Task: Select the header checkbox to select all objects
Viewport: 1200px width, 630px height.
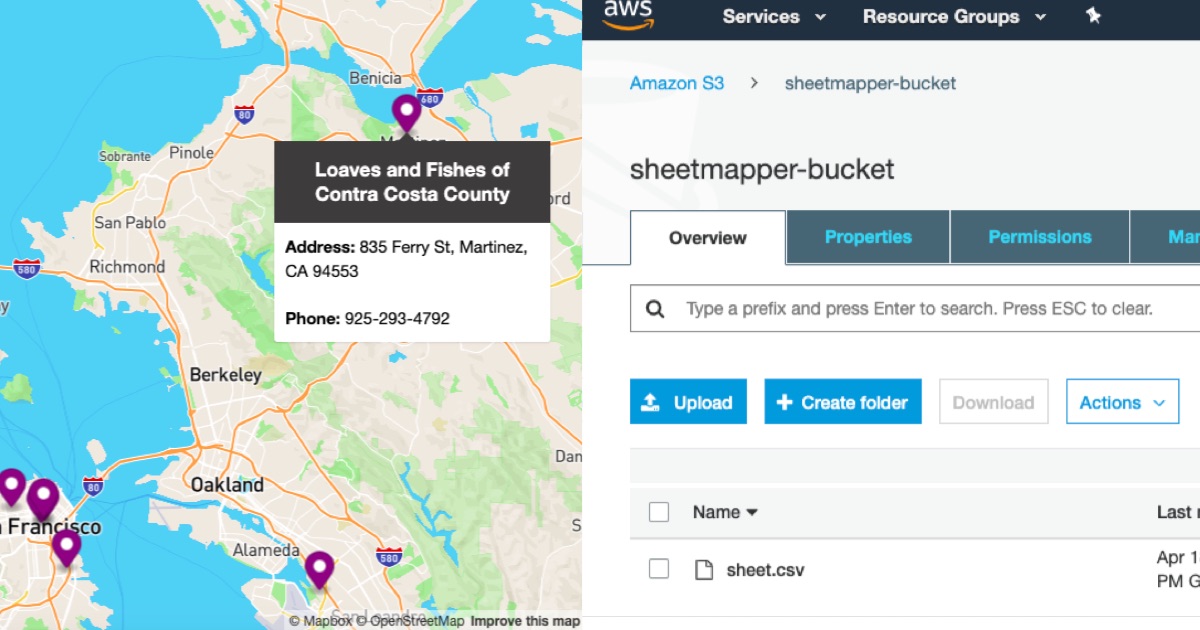Action: click(658, 511)
